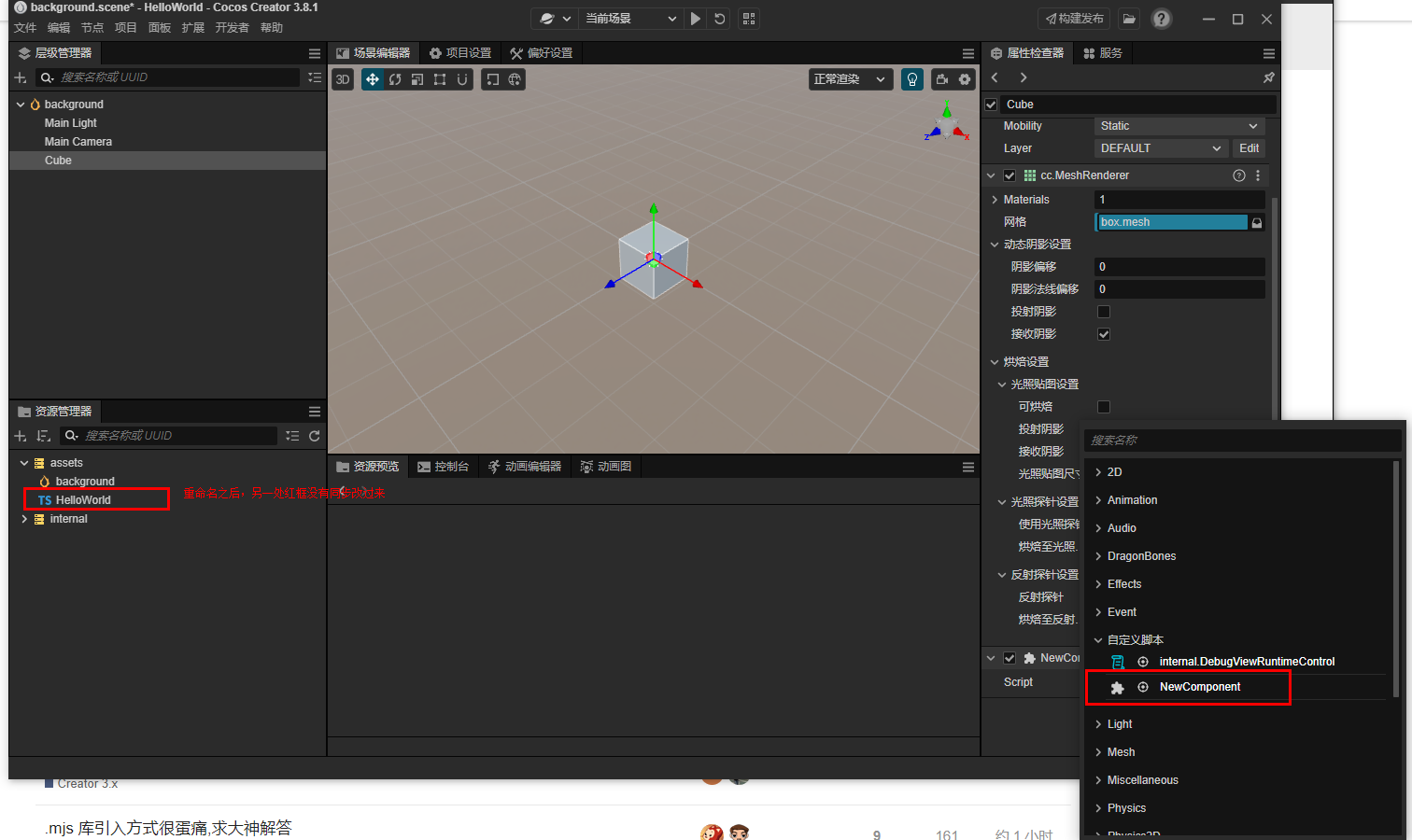Image resolution: width=1412 pixels, height=840 pixels.
Task: Click the add node plus icon
Action: [20, 77]
